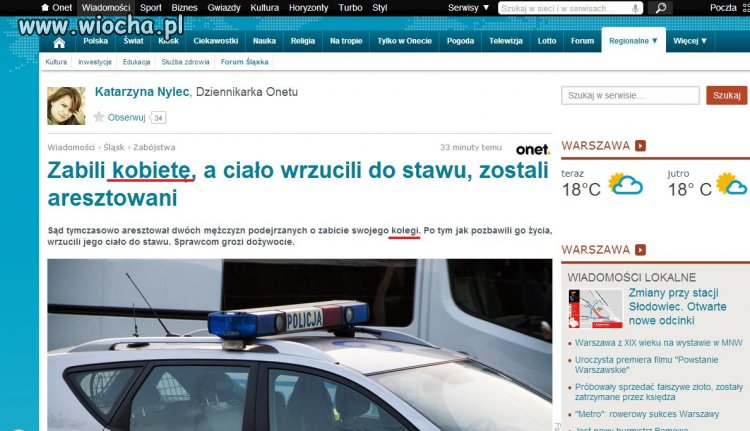Select the Polska tab

point(95,41)
